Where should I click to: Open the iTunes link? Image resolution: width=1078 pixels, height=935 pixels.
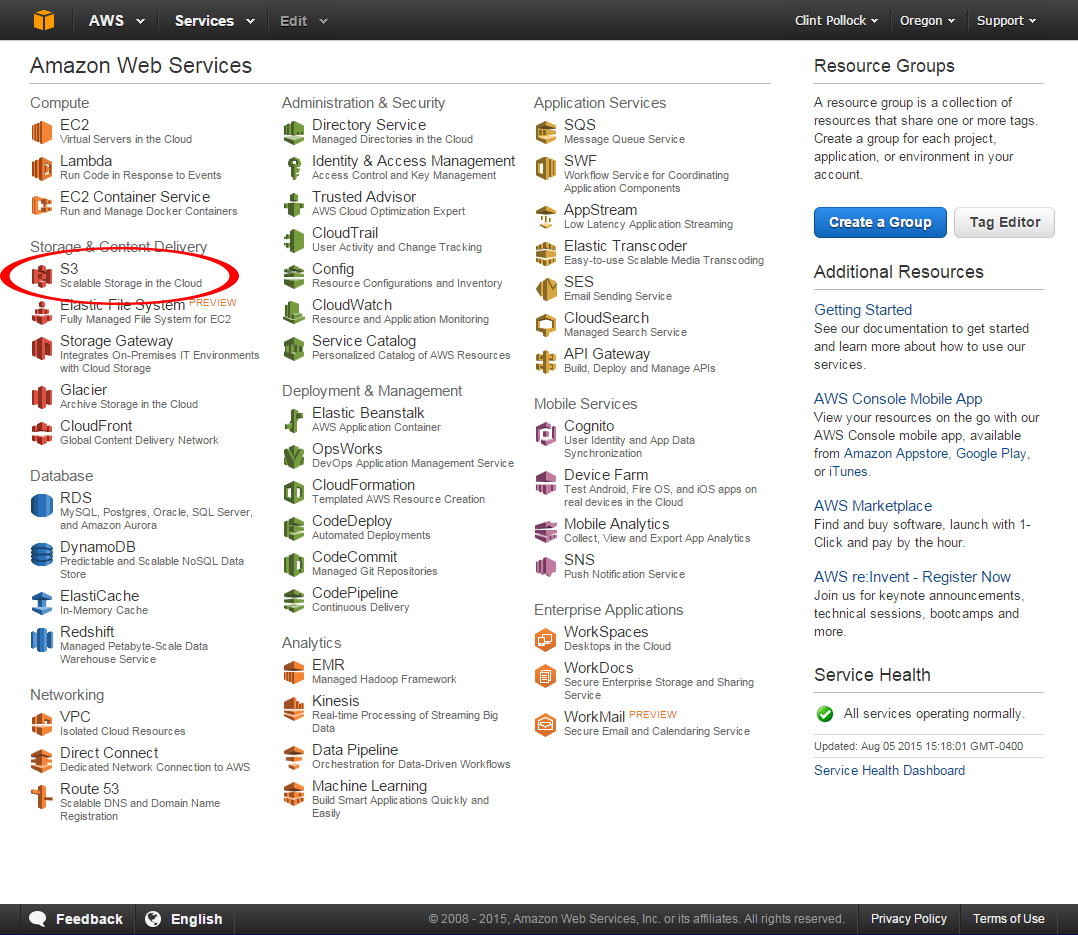848,472
